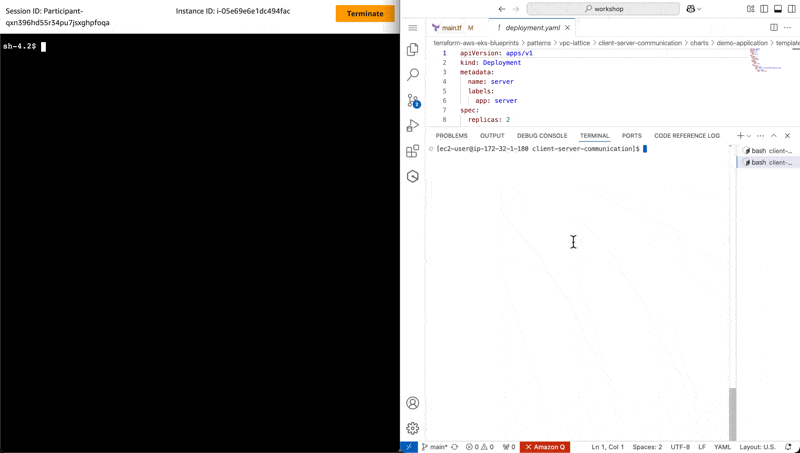Viewport: 800px width, 453px height.
Task: Open the Manage gear settings icon
Action: click(x=413, y=428)
